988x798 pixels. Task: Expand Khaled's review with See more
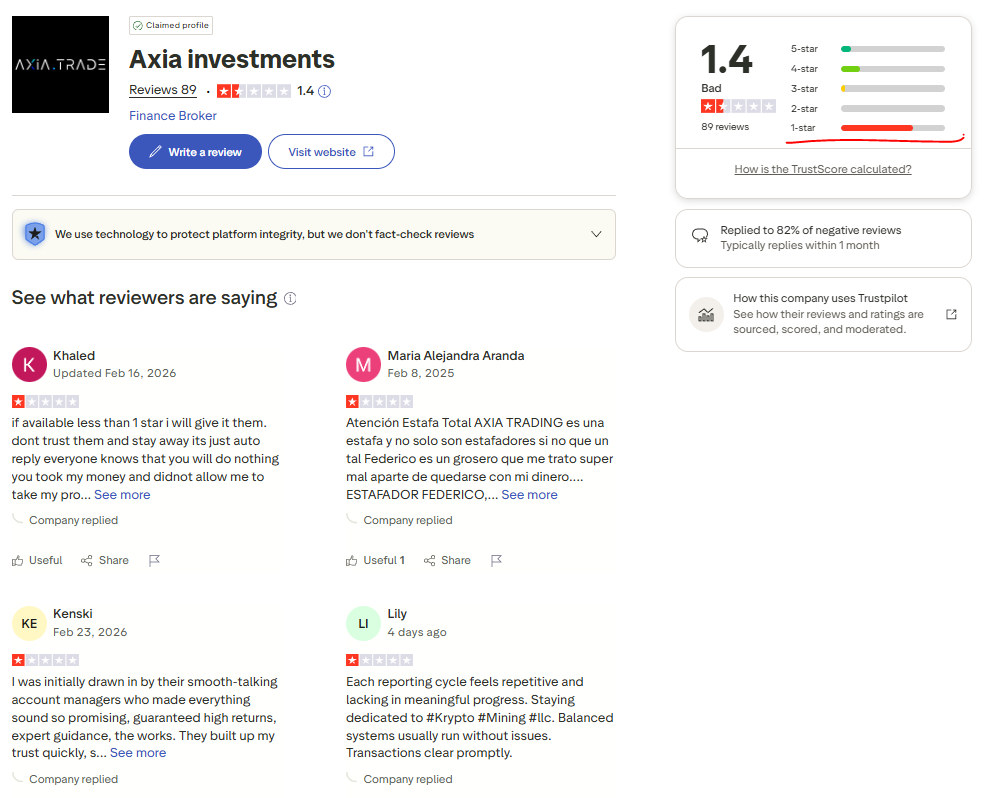pos(122,495)
